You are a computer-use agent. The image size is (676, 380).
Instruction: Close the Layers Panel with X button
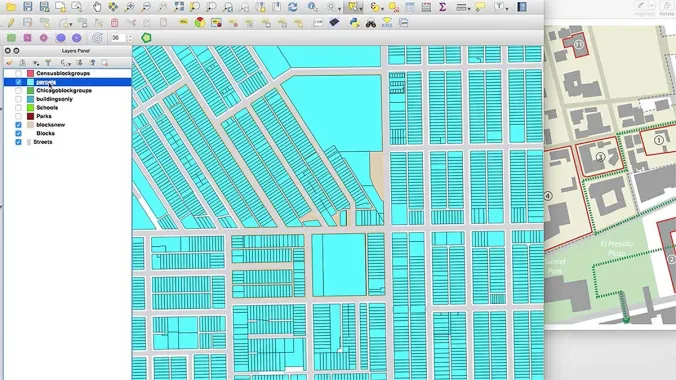8,51
